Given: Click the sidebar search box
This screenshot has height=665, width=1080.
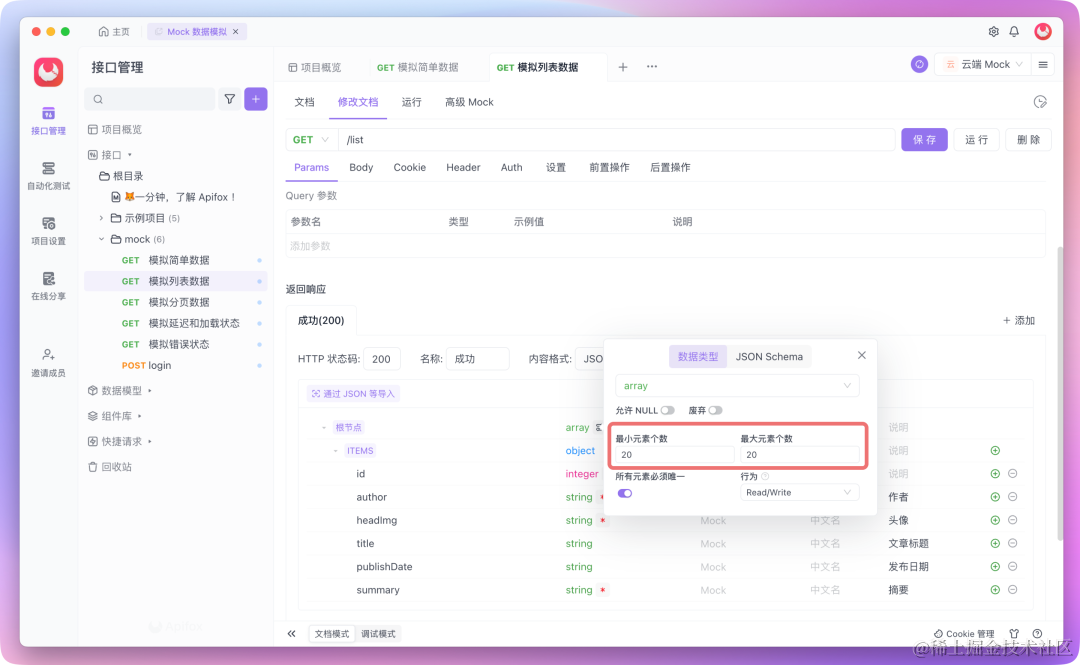Looking at the screenshot, I should [x=149, y=99].
